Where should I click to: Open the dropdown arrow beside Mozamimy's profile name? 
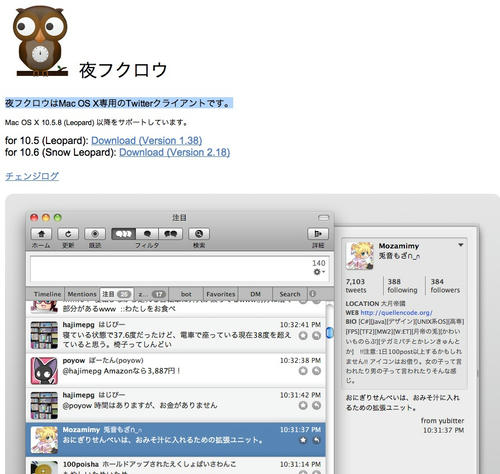click(461, 245)
